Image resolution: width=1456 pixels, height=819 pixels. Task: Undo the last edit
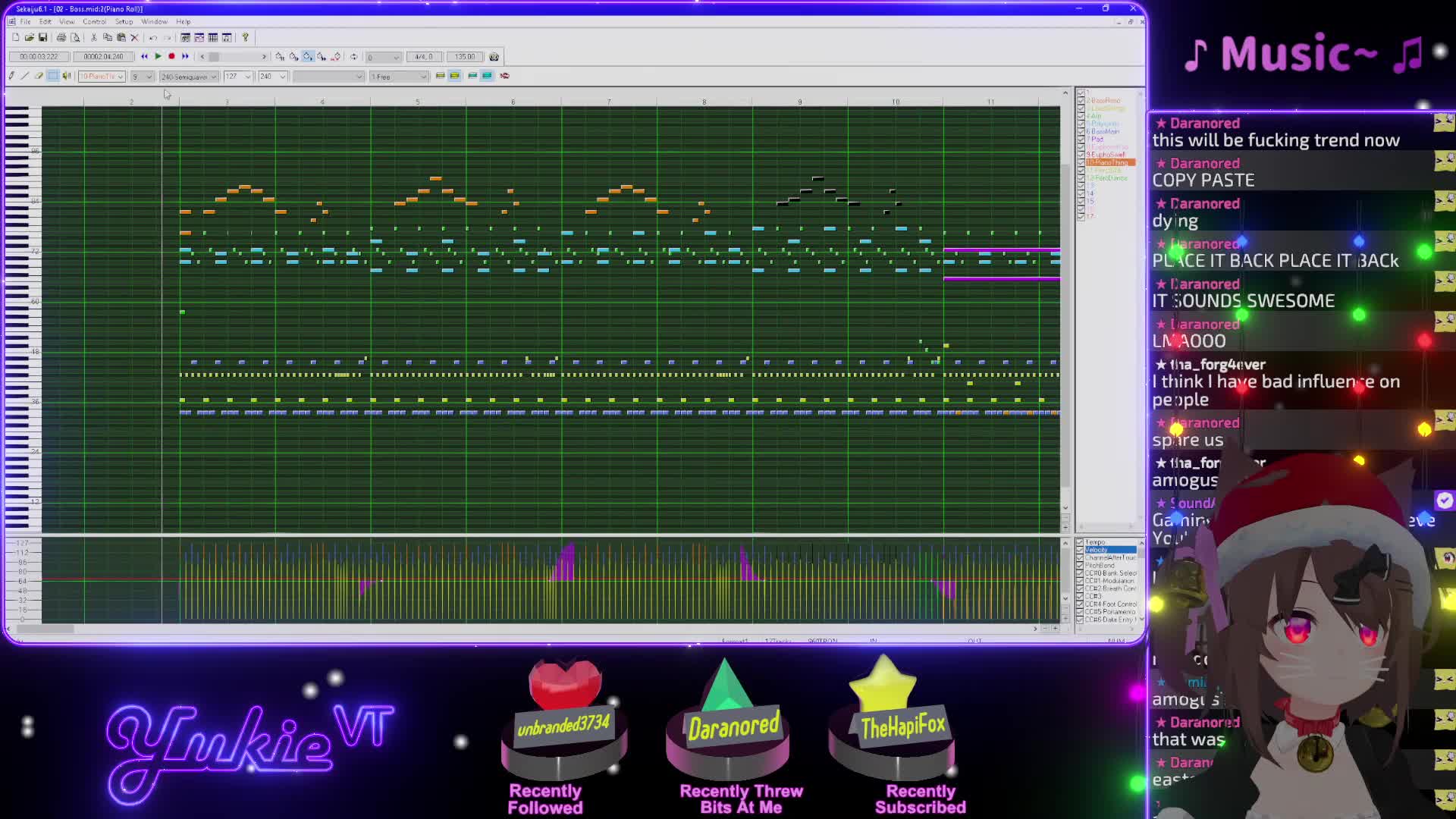pos(153,38)
